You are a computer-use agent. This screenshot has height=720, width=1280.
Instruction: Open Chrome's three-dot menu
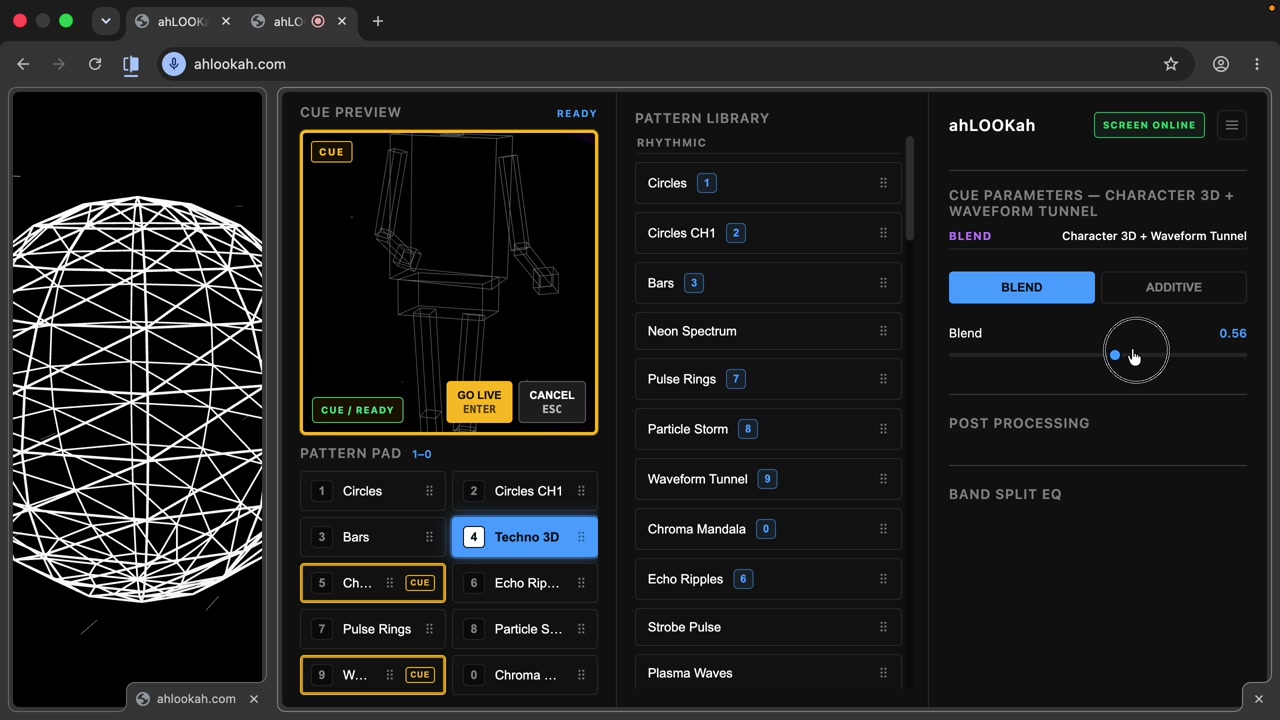[x=1257, y=64]
